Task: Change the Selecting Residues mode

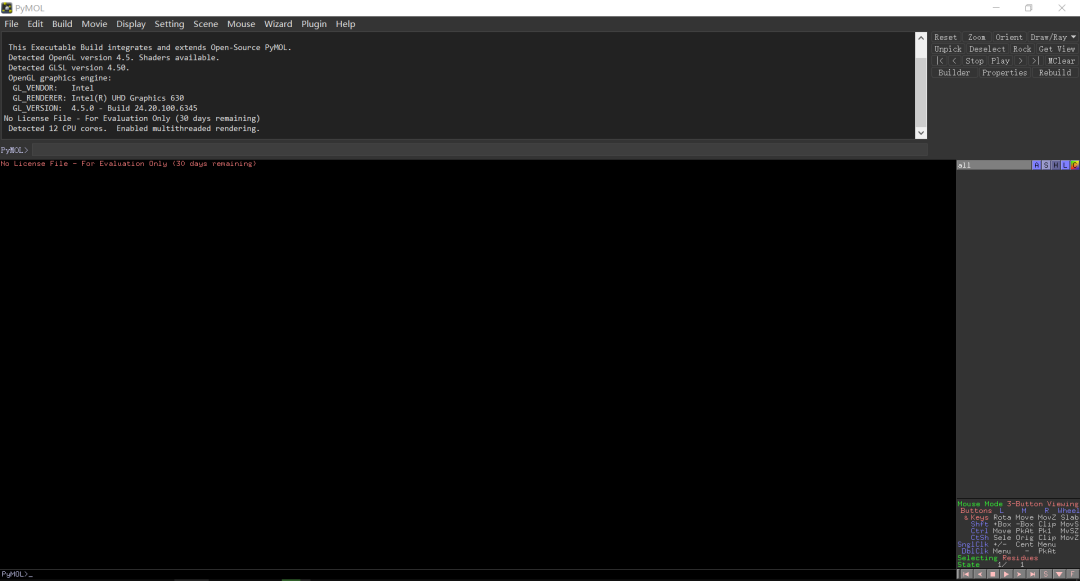Action: 997,558
